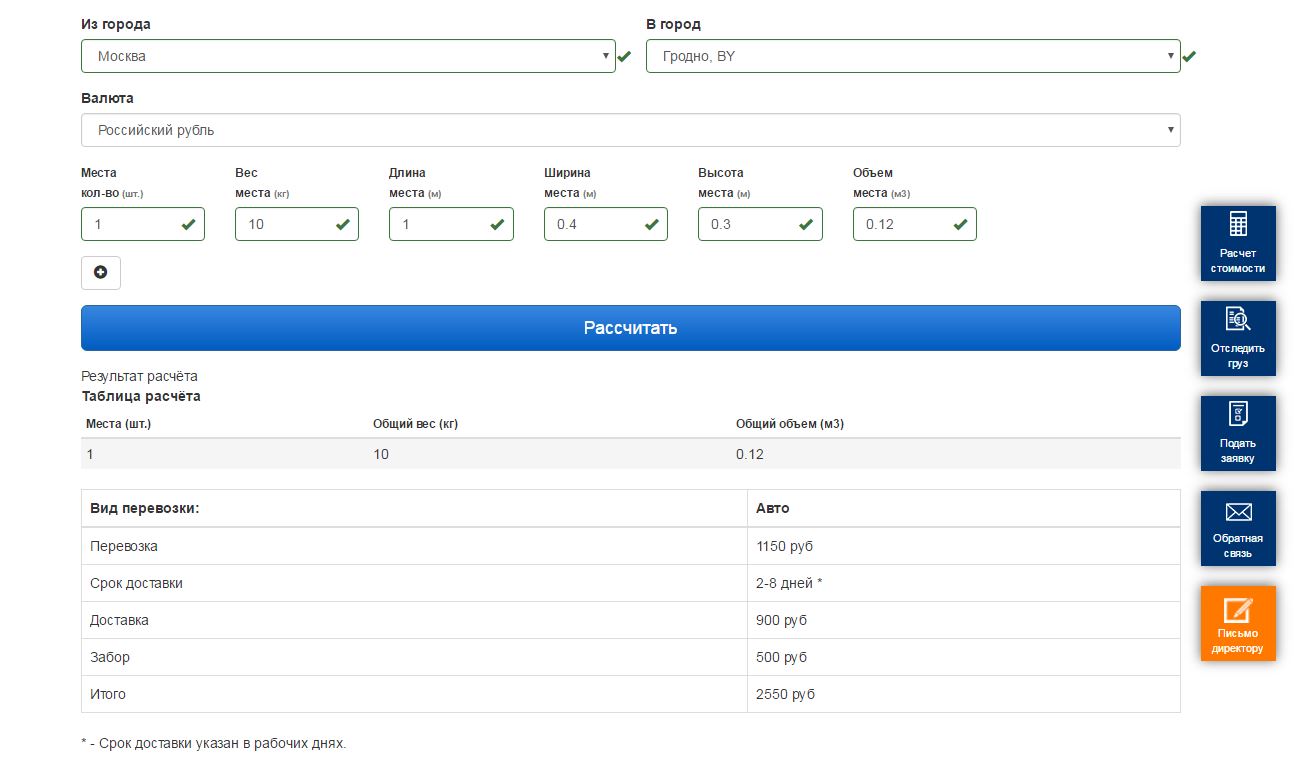Viewport: 1309px width, 763px height.
Task: Focus the Объем места volume field
Action: tap(904, 224)
